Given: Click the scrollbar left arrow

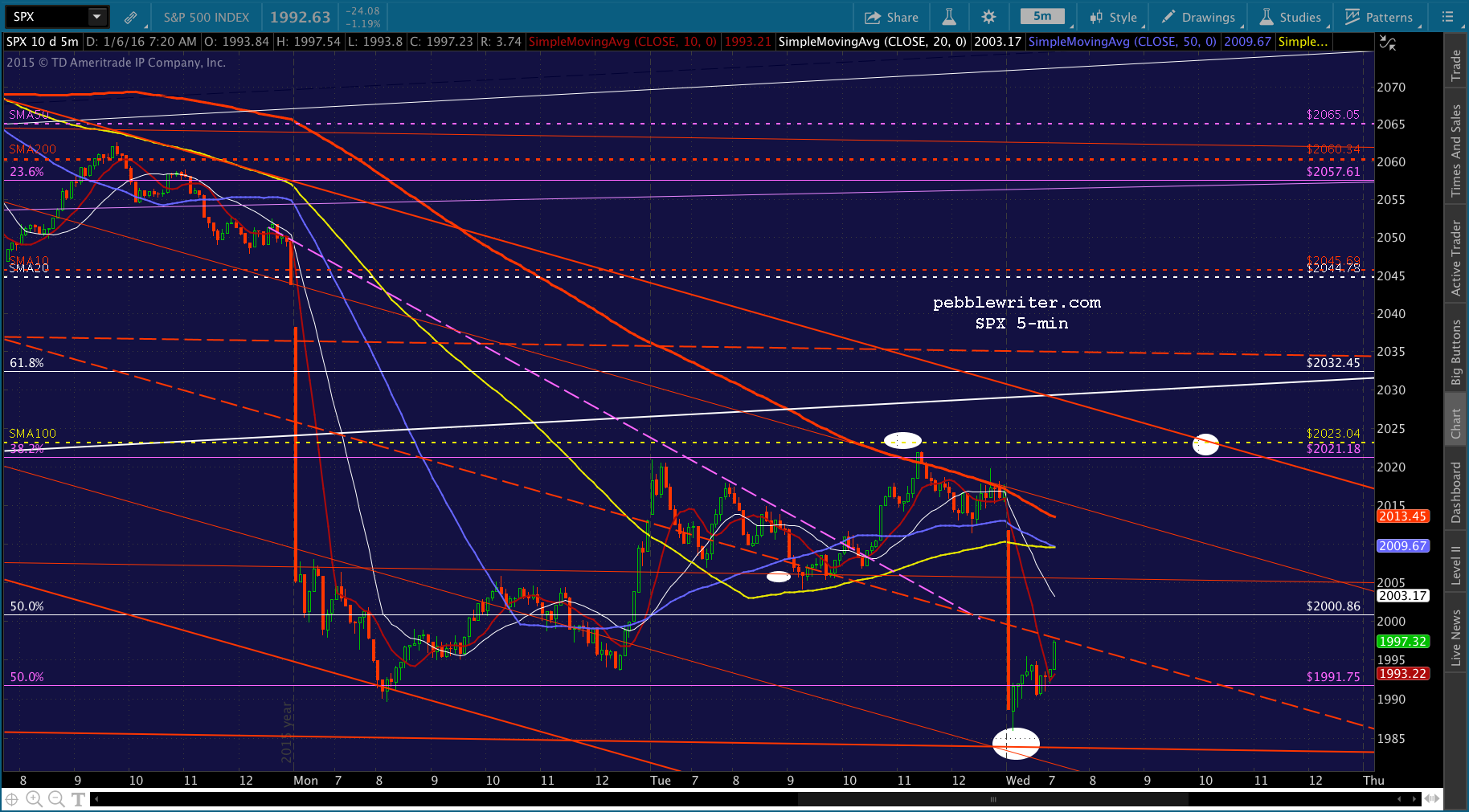Looking at the screenshot, I should click(x=96, y=799).
